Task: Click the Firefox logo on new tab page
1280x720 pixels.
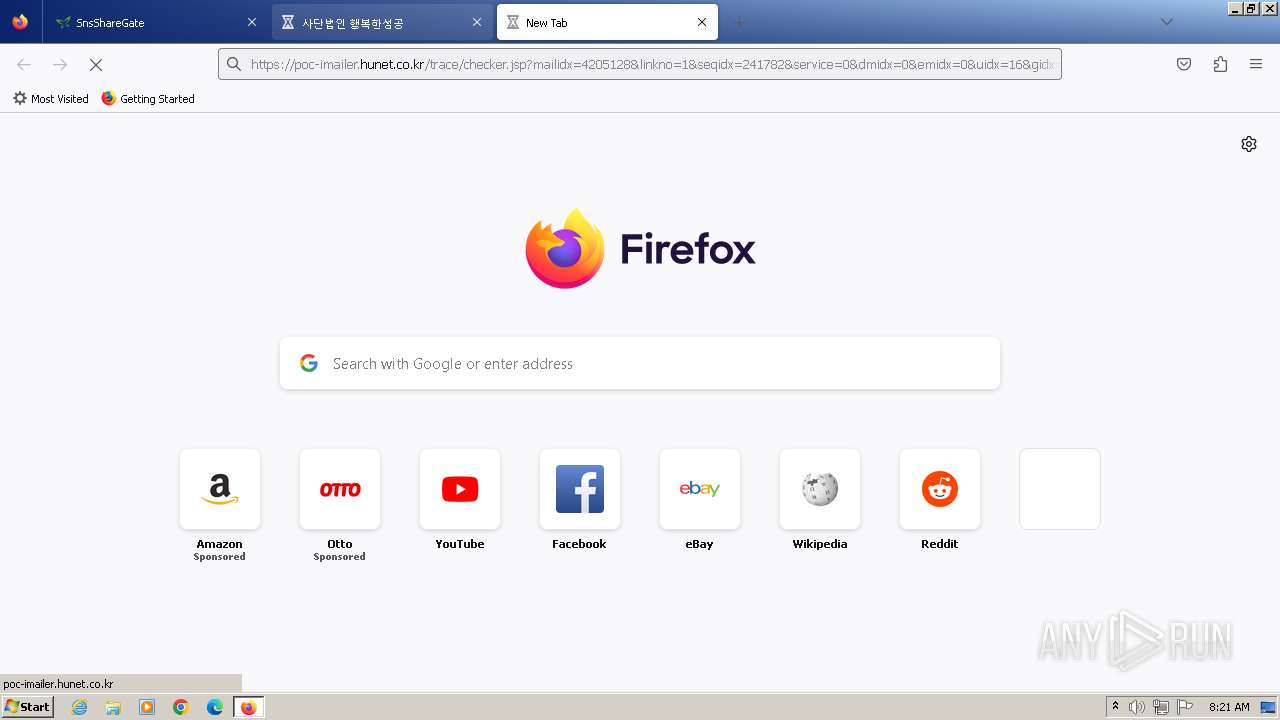Action: click(640, 248)
